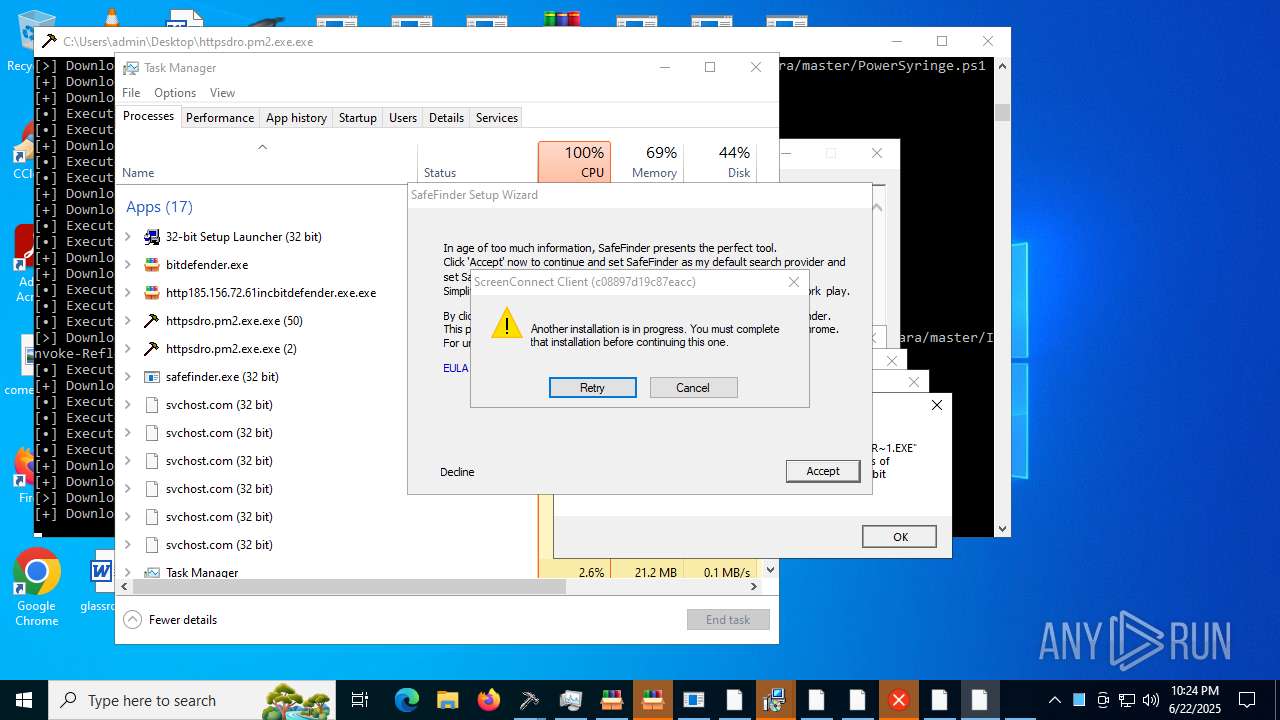The image size is (1280, 720).
Task: Click OK in the background error dialog
Action: tap(900, 537)
